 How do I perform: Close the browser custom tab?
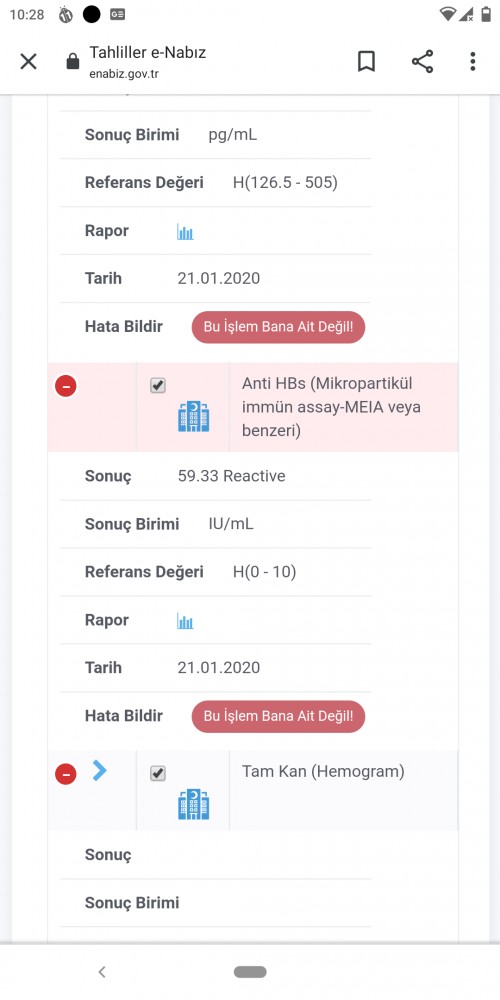[x=29, y=61]
